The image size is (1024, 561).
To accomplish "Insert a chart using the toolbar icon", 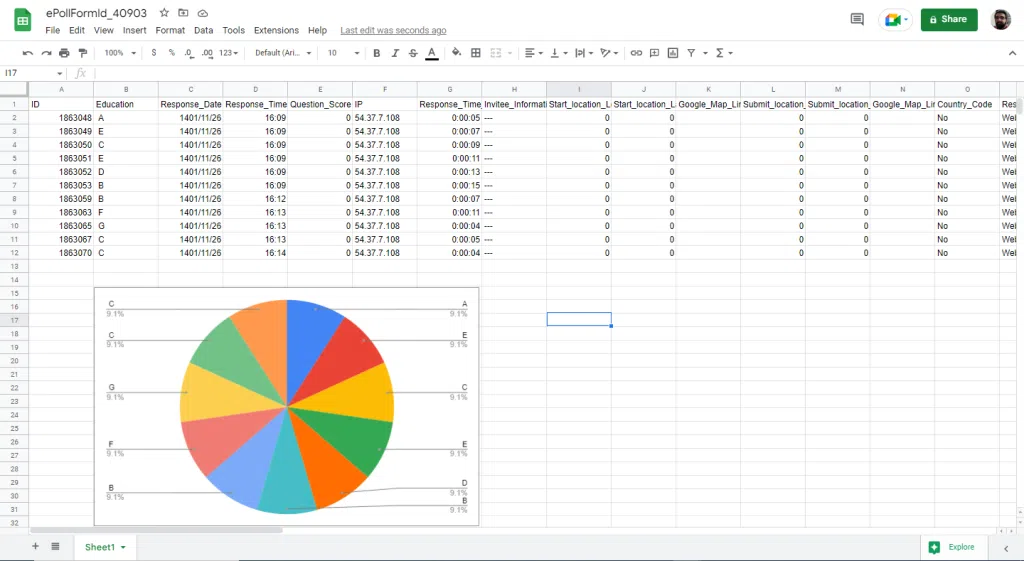I will pyautogui.click(x=673, y=53).
